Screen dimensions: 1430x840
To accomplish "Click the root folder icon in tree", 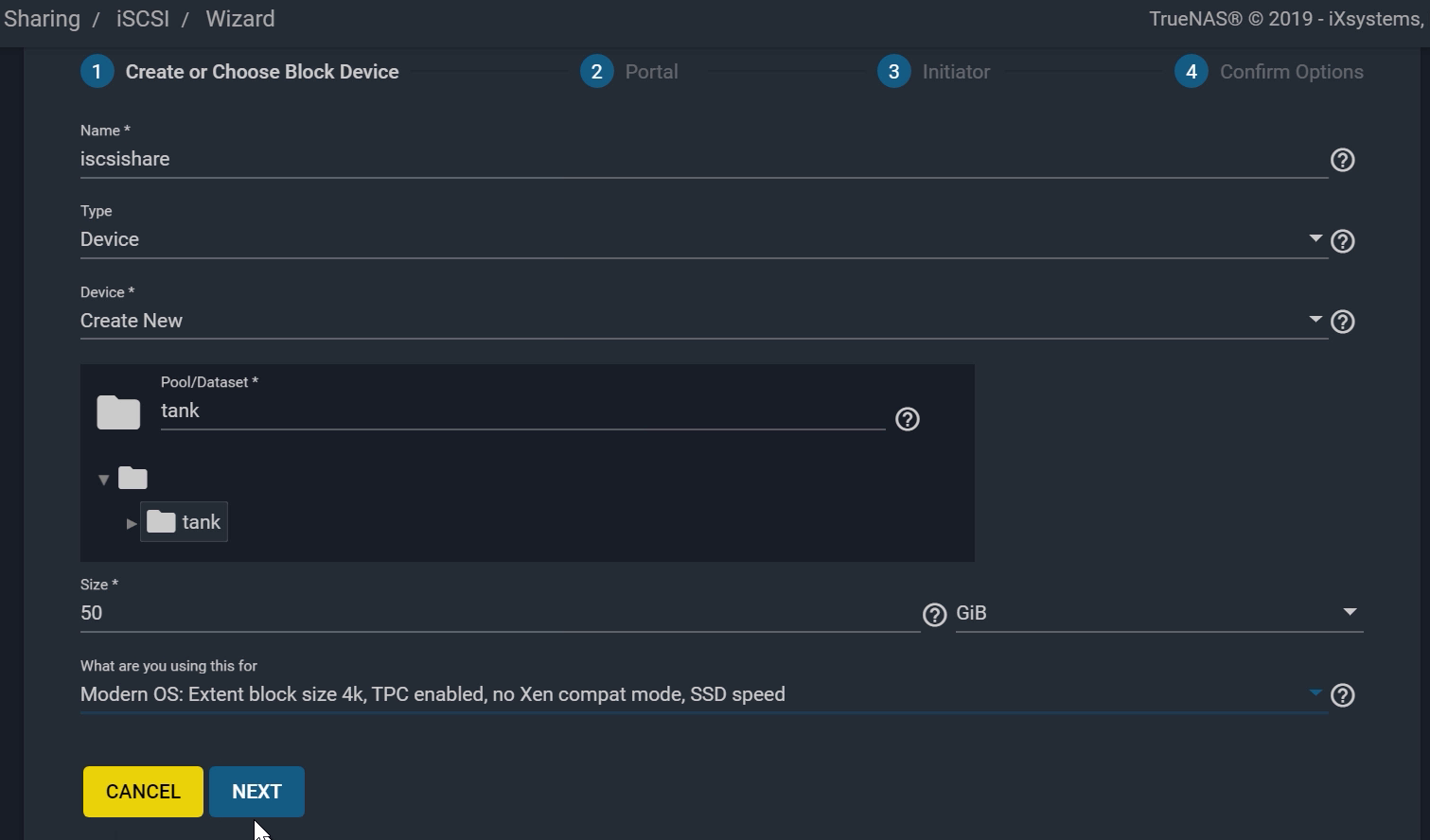I will pyautogui.click(x=132, y=479).
